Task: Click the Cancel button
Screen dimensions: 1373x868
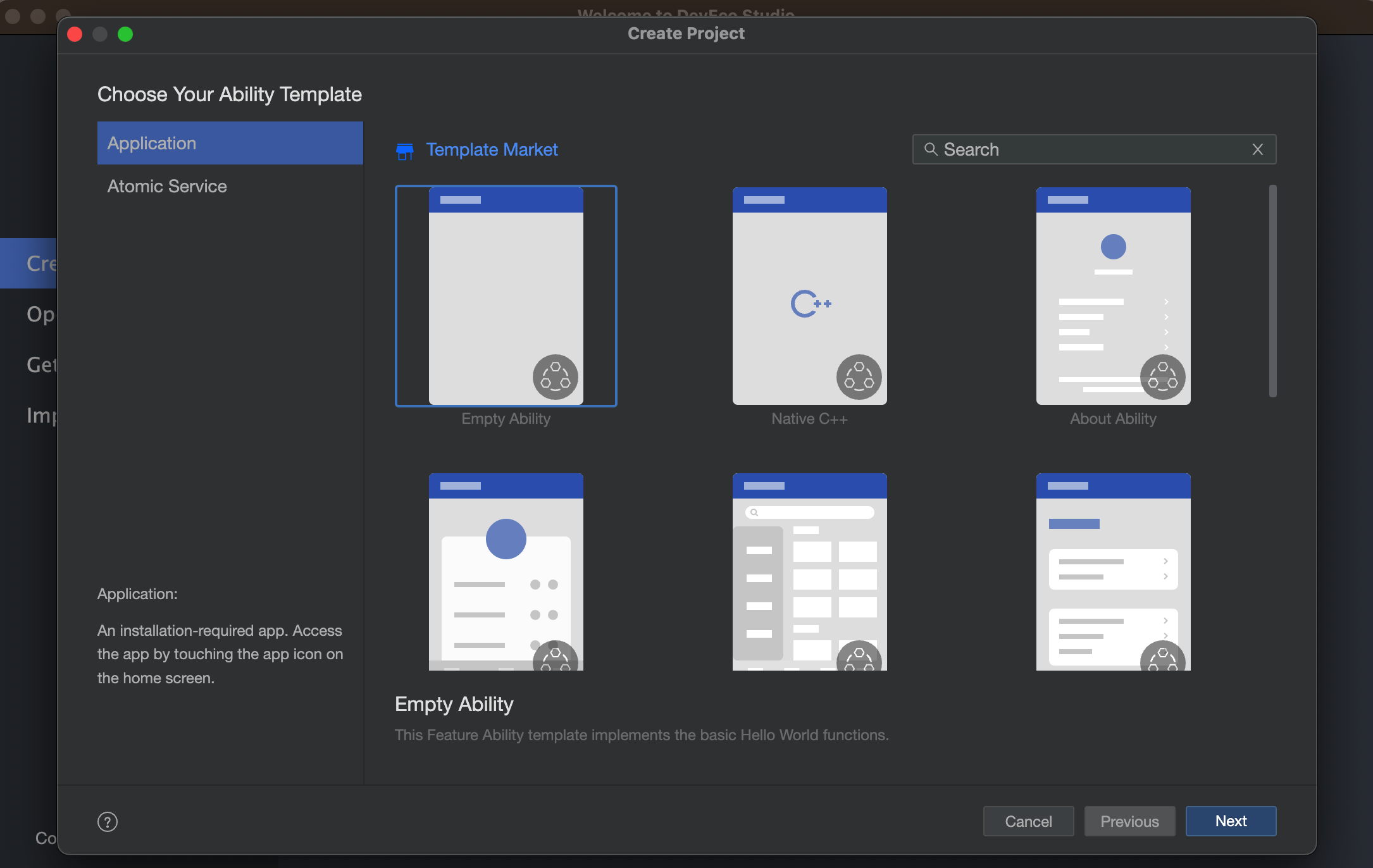Action: [1029, 821]
